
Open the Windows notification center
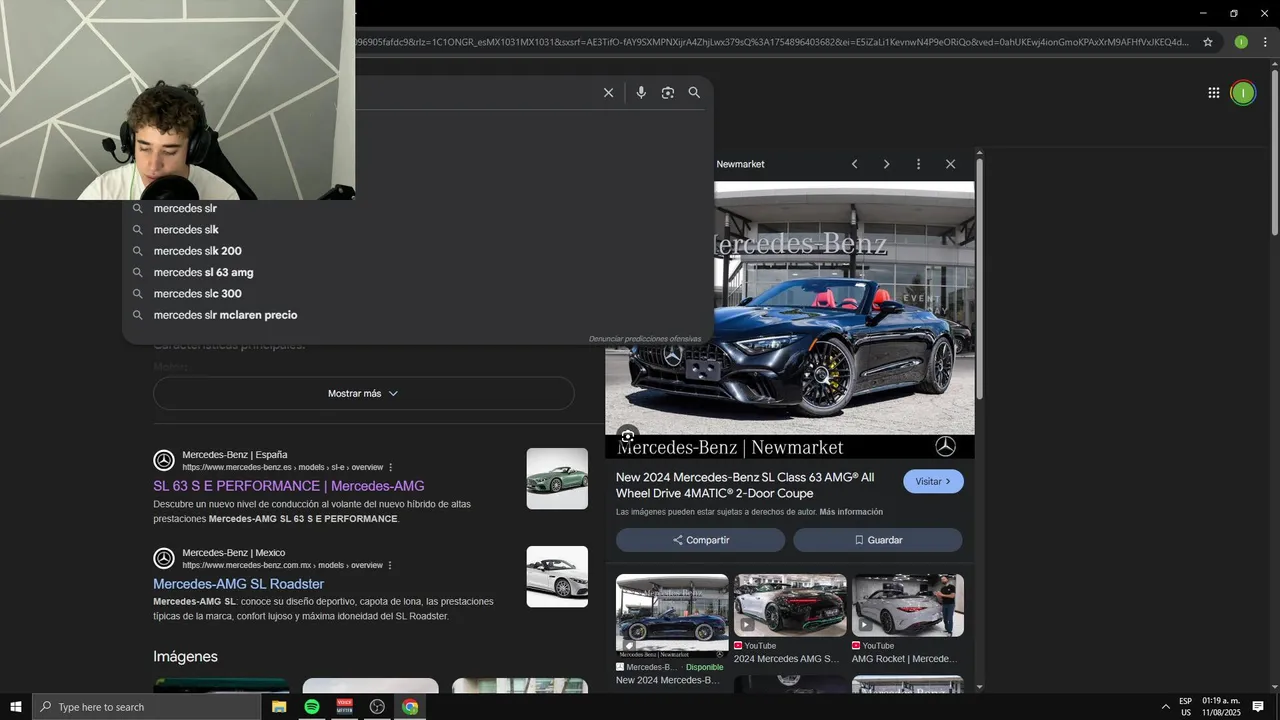pos(1258,707)
